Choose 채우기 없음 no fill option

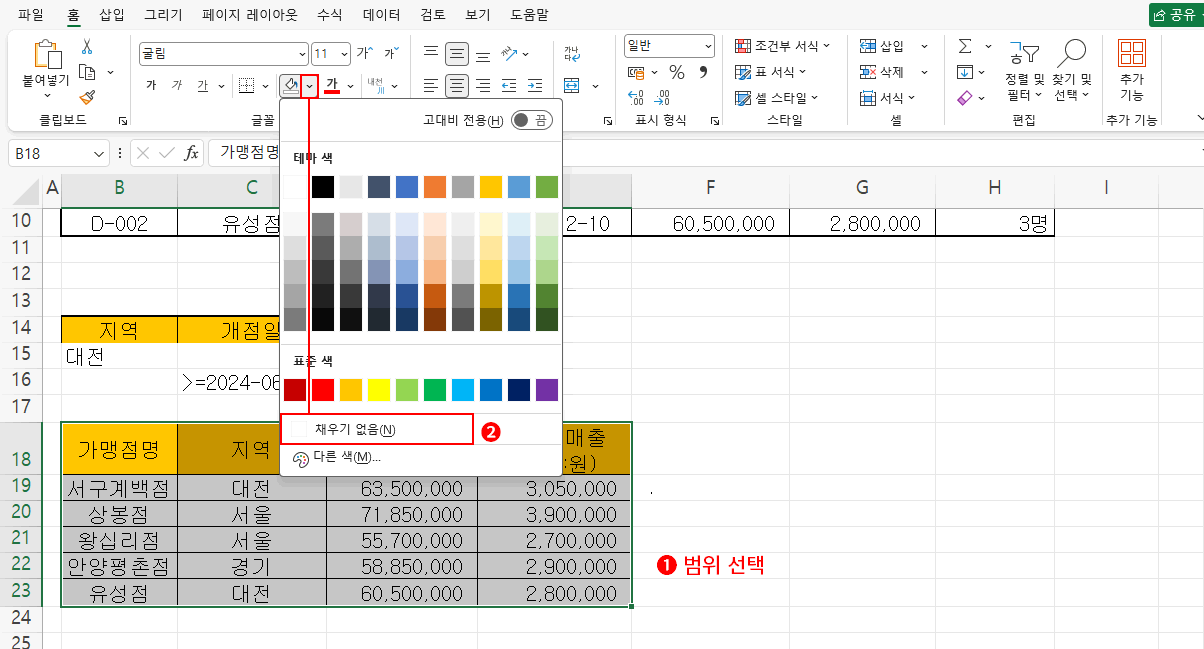click(x=377, y=429)
